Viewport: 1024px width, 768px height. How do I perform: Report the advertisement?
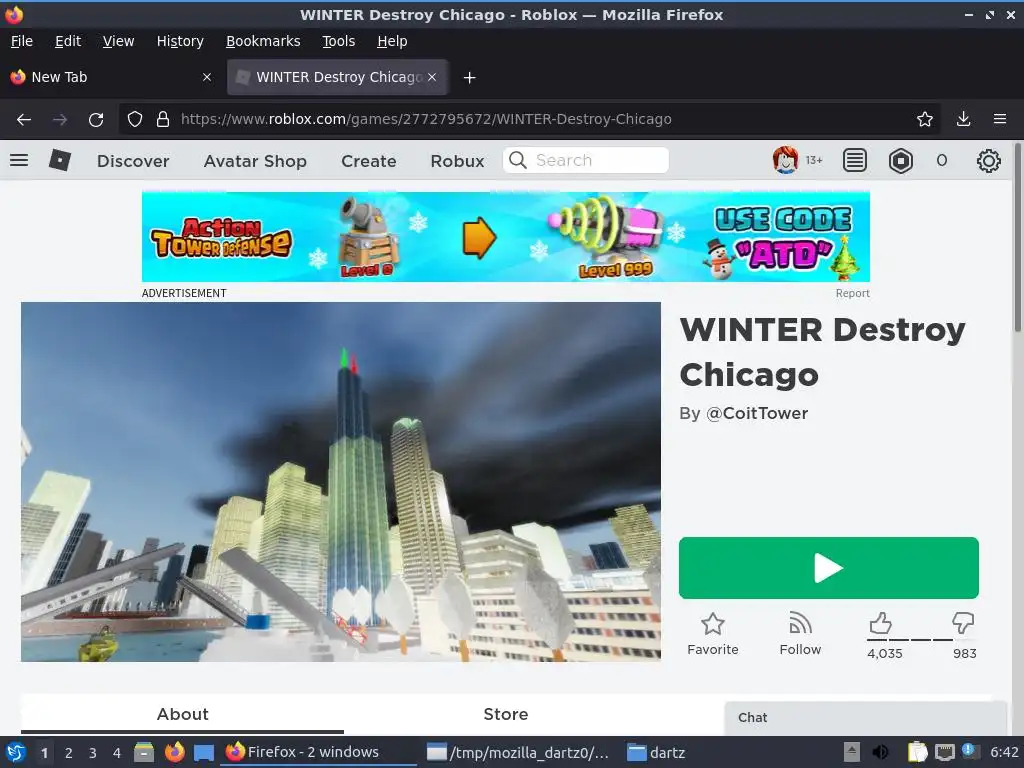click(852, 293)
